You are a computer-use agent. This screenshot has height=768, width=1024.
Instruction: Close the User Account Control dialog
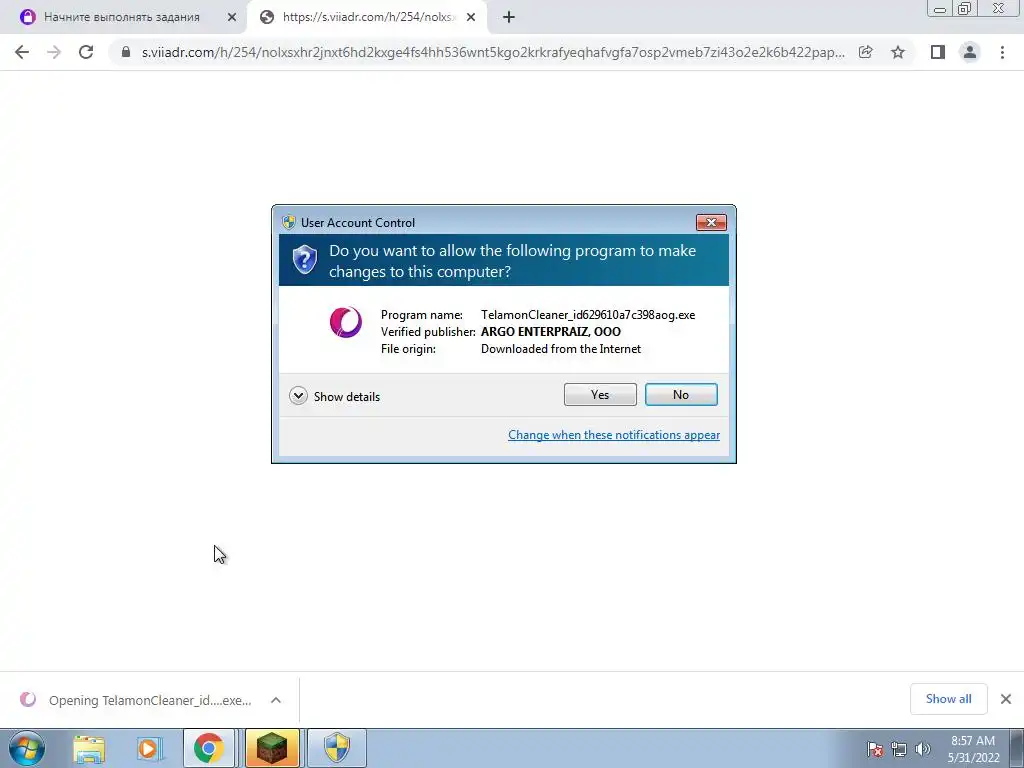[x=711, y=223]
